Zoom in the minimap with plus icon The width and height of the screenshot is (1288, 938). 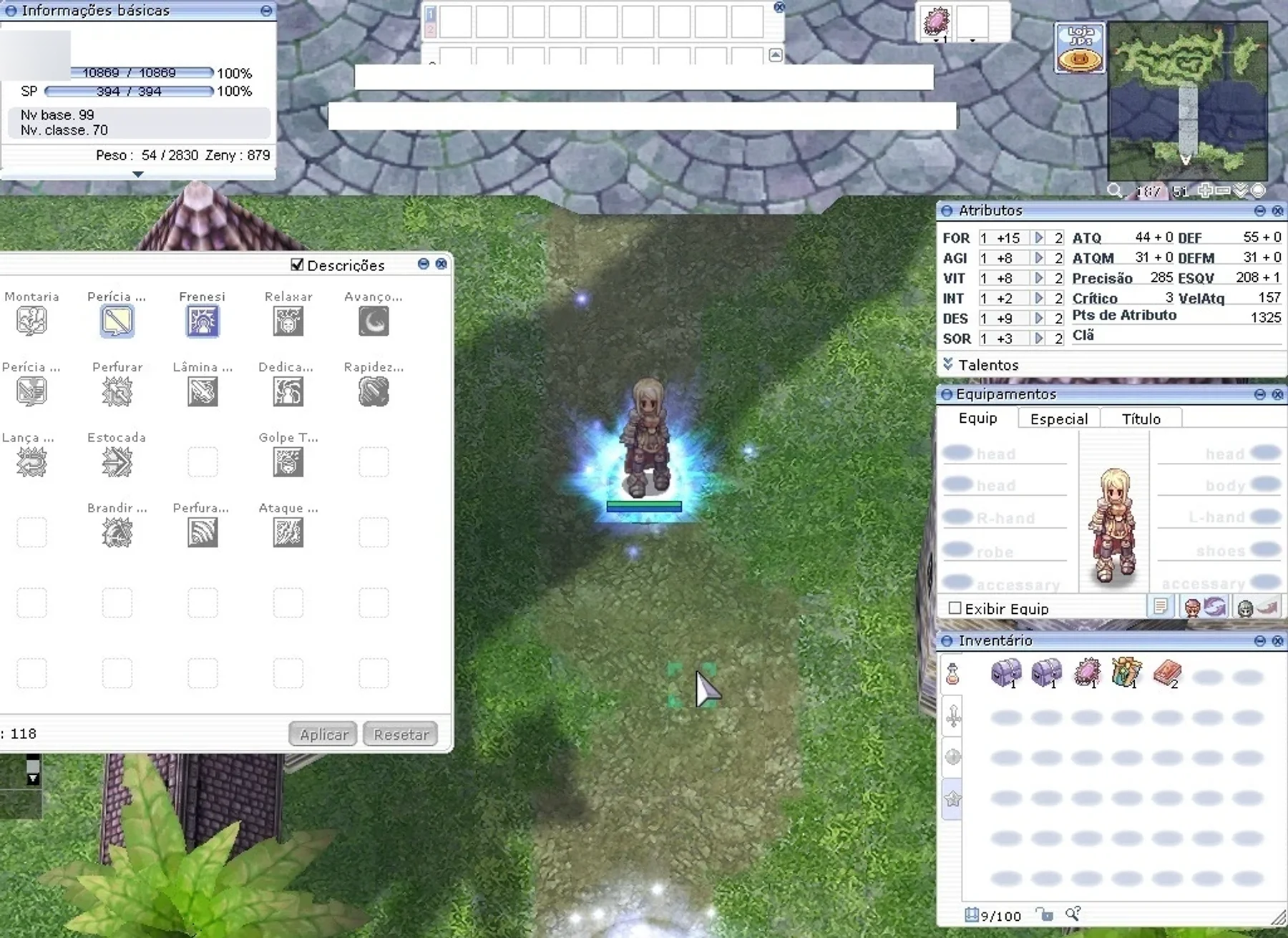pos(1206,191)
